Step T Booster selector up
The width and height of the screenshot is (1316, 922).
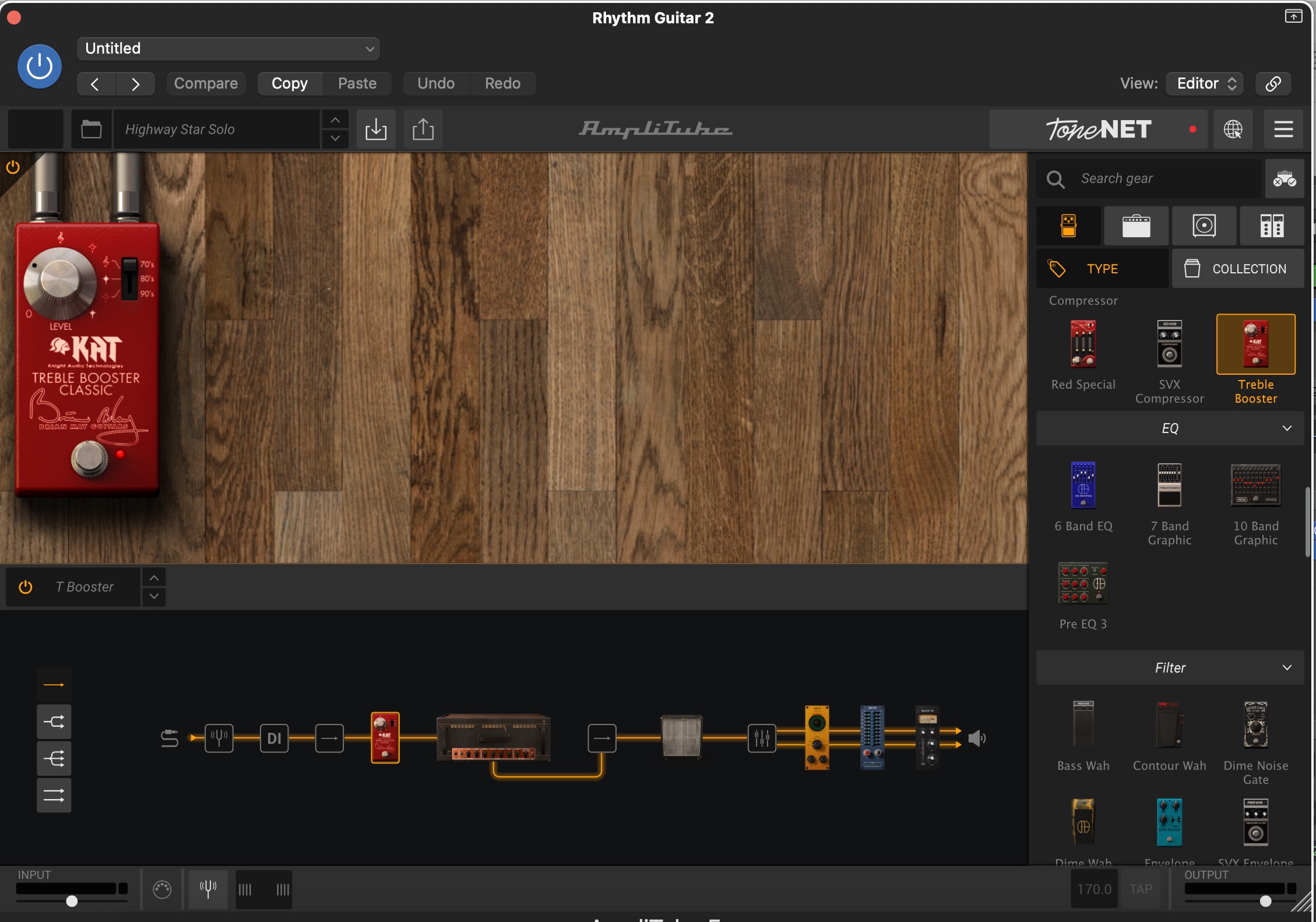pyautogui.click(x=154, y=578)
